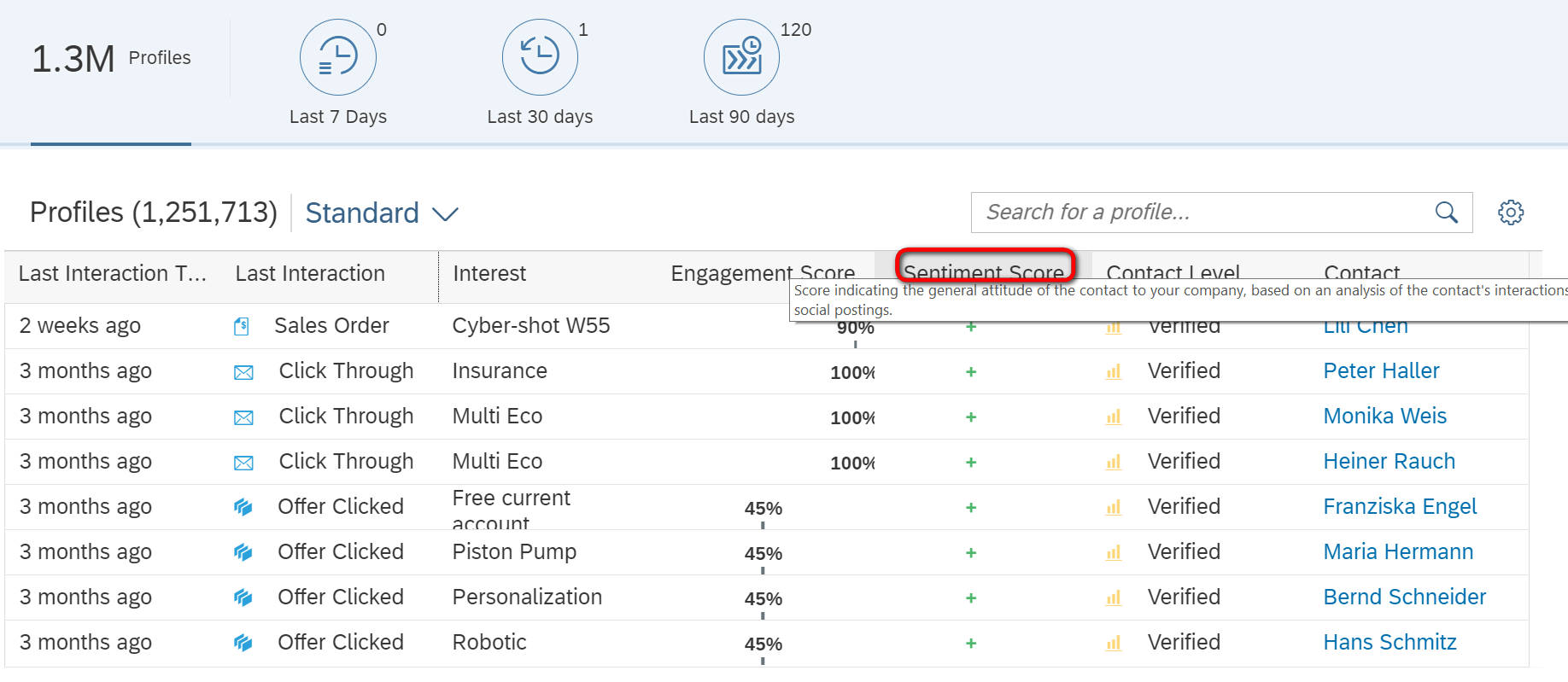The width and height of the screenshot is (1568, 682).
Task: Open table settings gear icon
Action: pos(1511,213)
